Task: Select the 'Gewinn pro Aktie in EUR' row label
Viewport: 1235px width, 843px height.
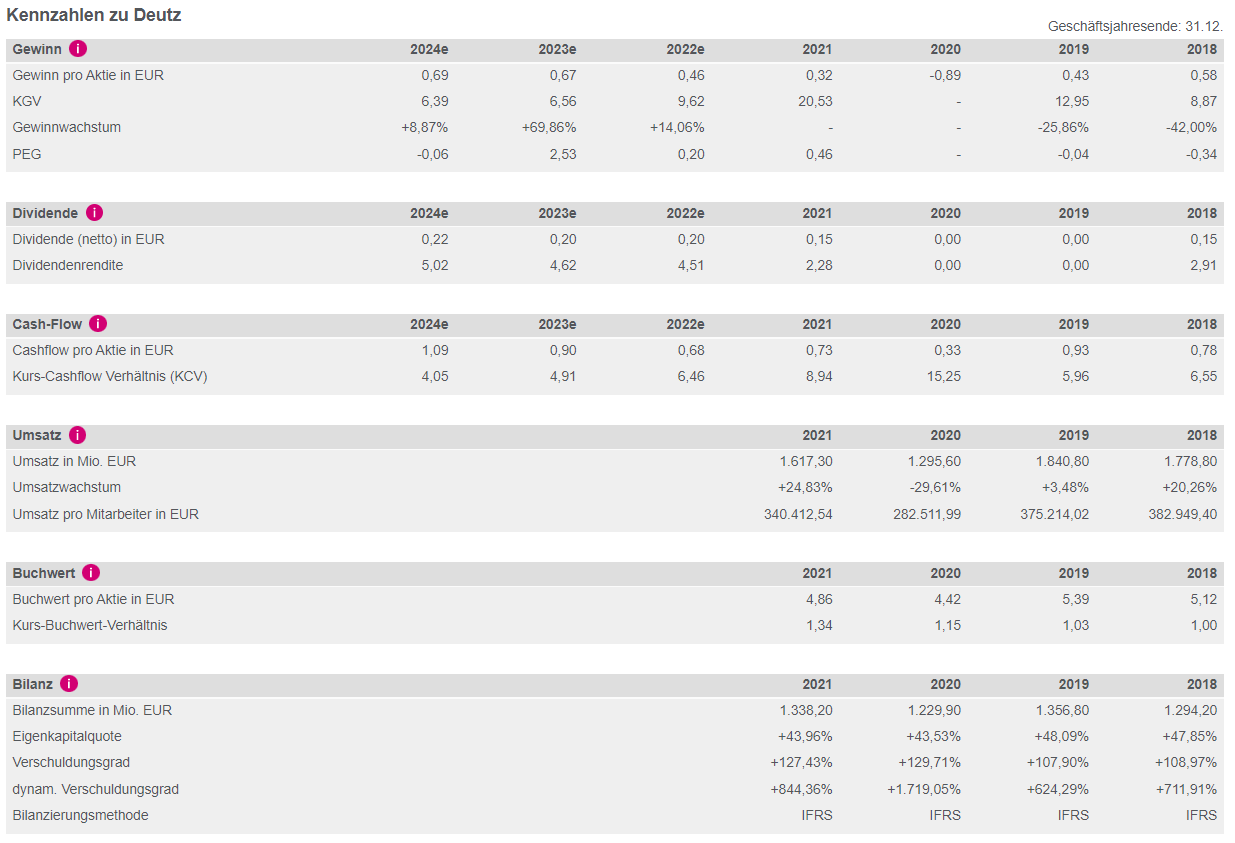Action: point(87,75)
